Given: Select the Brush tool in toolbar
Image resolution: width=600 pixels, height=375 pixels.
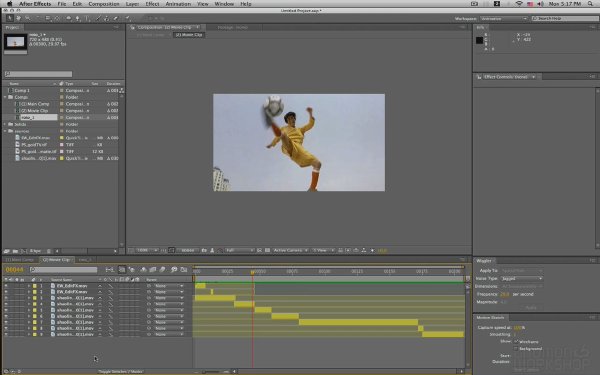Looking at the screenshot, I should 98,18.
